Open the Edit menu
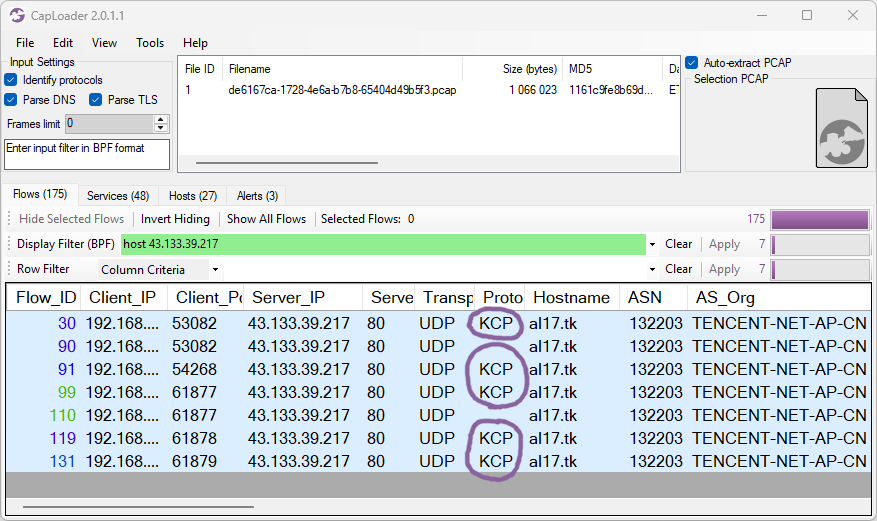Viewport: 877px width, 521px height. [63, 42]
